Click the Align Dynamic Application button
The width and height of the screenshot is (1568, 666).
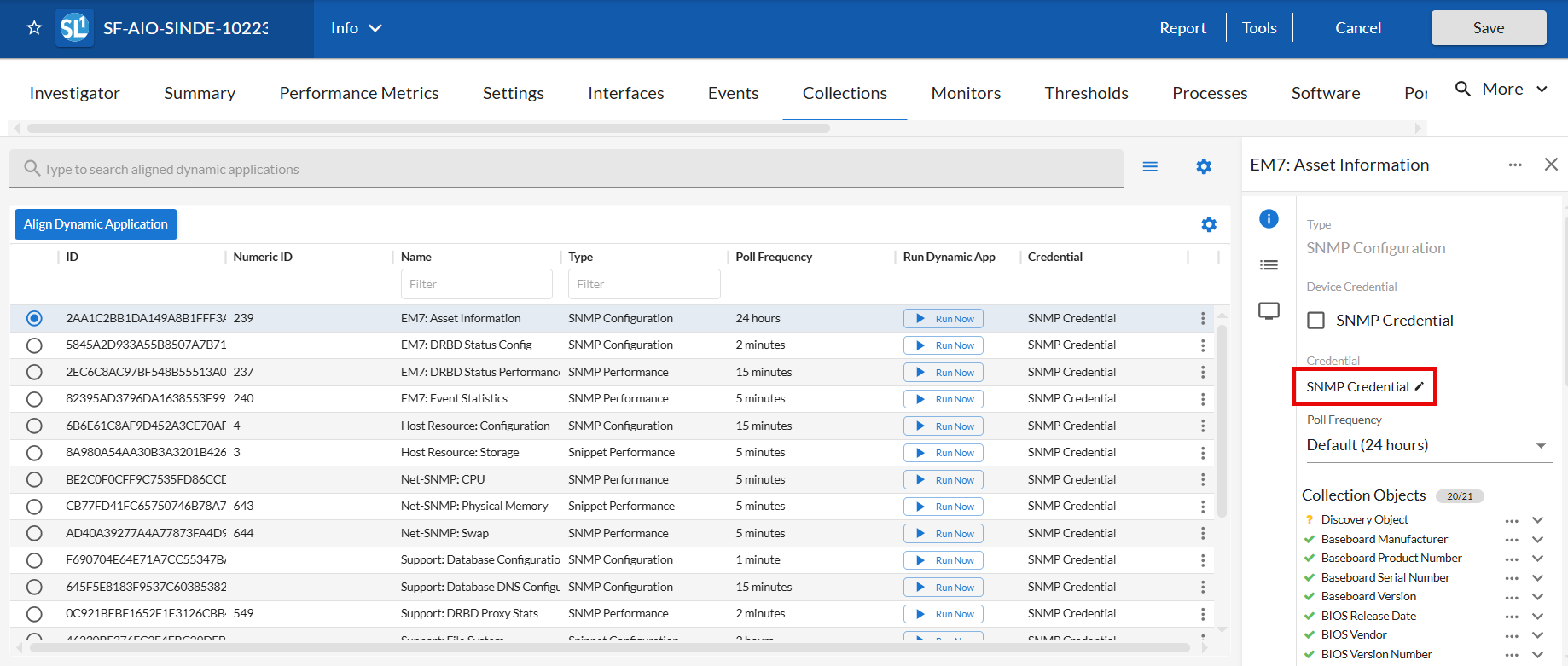(96, 224)
